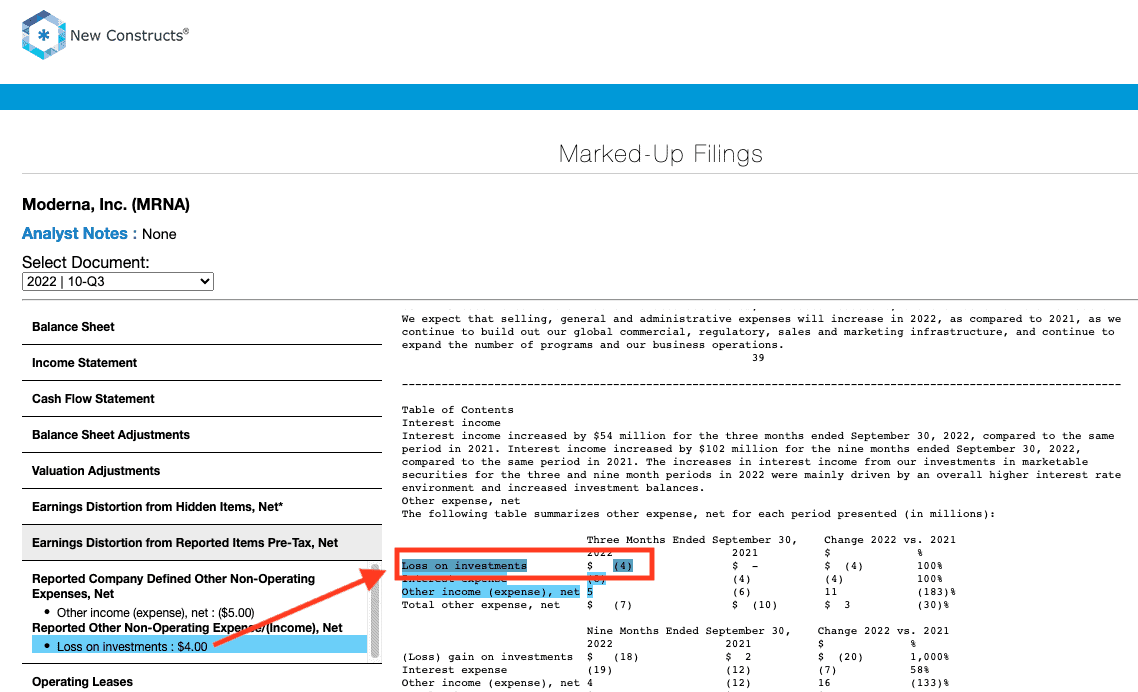Click 'Total other expense, net' row label
Image resolution: width=1138 pixels, height=692 pixels.
point(481,605)
